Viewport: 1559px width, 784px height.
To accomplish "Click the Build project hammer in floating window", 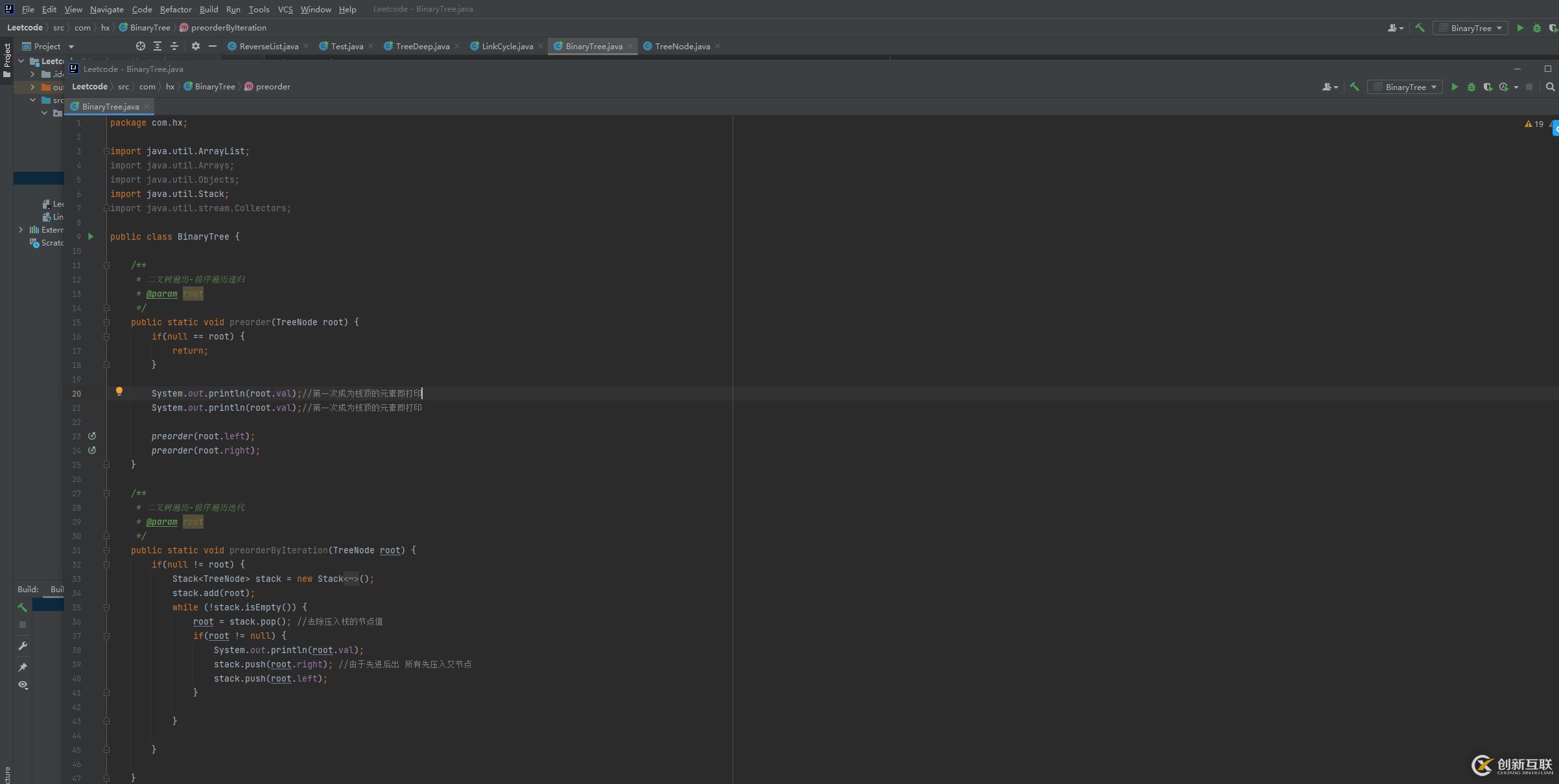I will pyautogui.click(x=1354, y=87).
